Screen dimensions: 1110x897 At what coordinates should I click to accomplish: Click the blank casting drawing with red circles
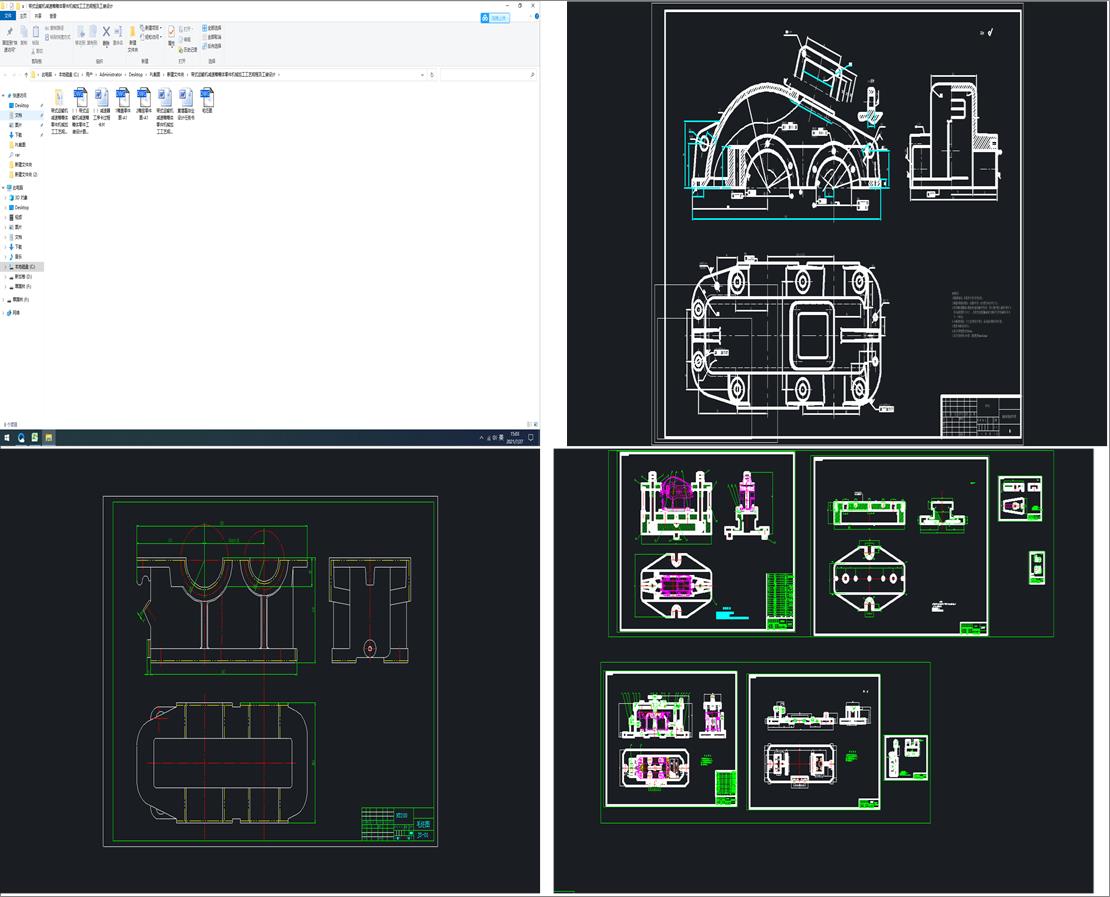270,671
